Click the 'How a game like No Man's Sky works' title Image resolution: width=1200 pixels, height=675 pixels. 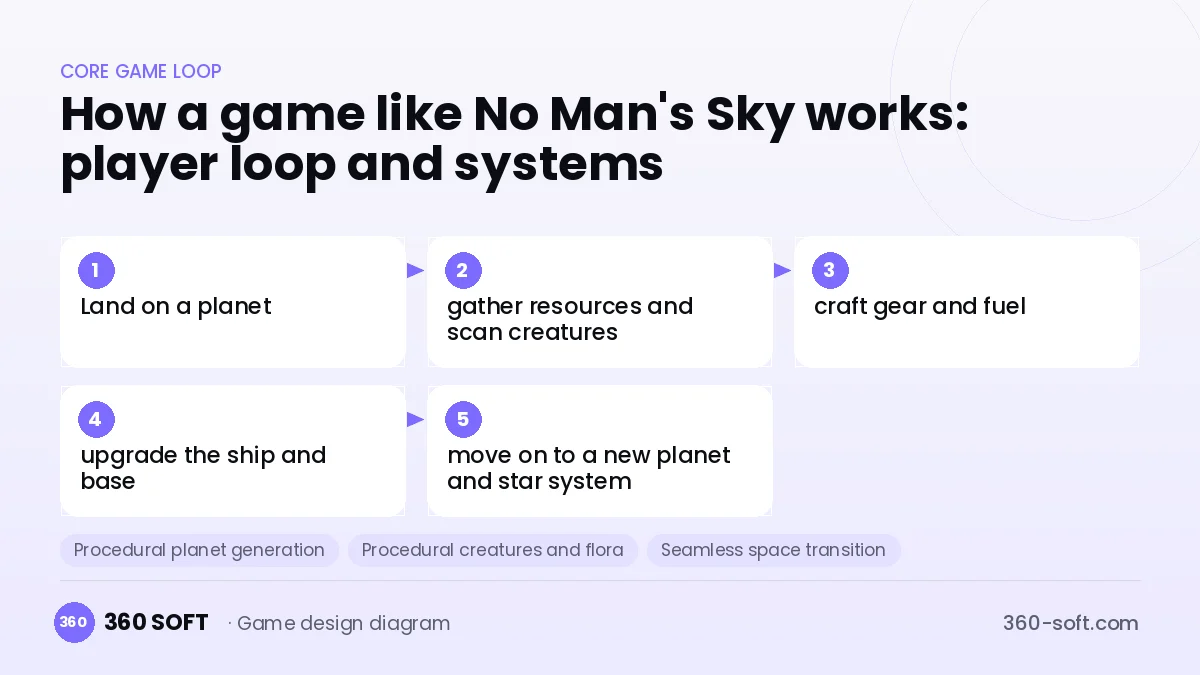(x=514, y=140)
